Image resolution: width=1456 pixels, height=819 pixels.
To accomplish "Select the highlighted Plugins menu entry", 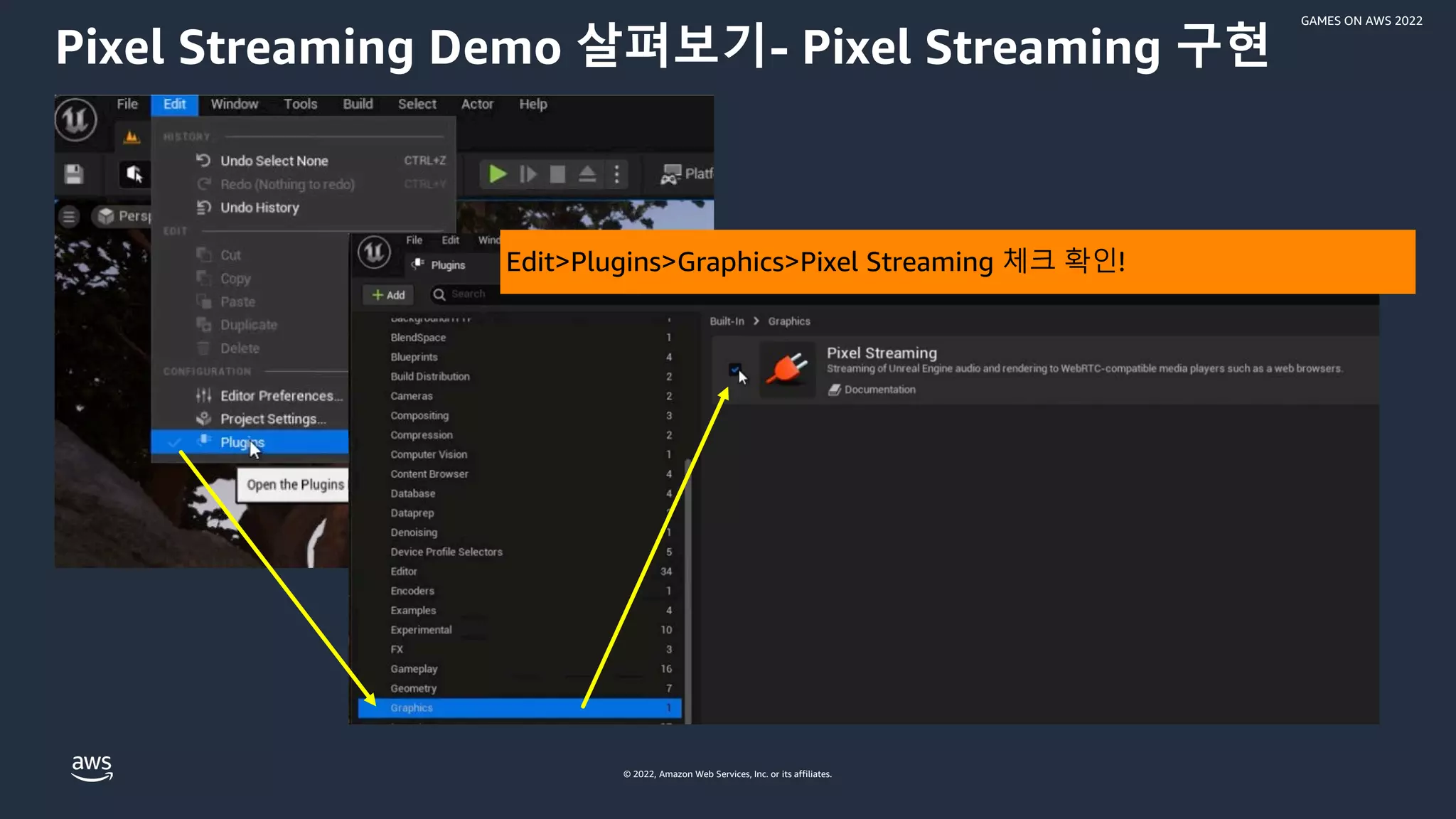I will pyautogui.click(x=250, y=442).
